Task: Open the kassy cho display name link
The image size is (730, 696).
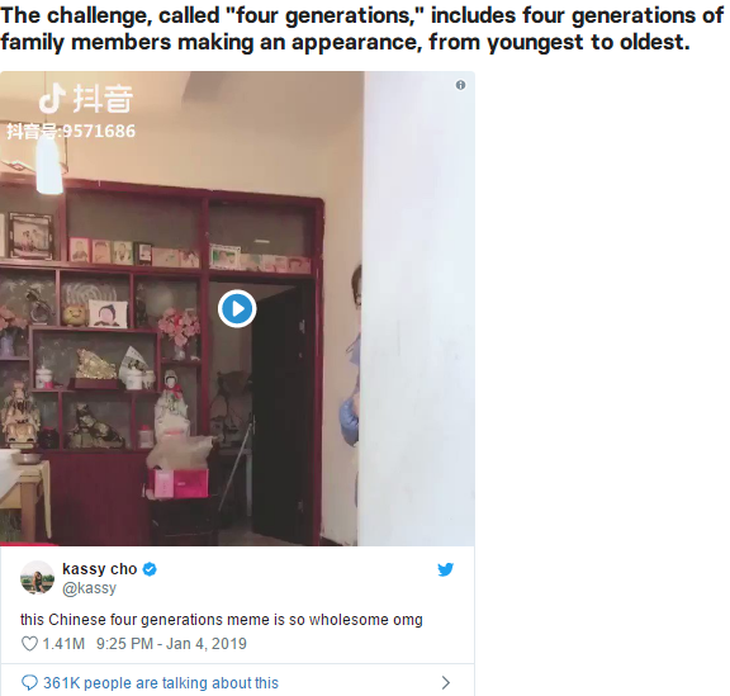Action: coord(100,569)
